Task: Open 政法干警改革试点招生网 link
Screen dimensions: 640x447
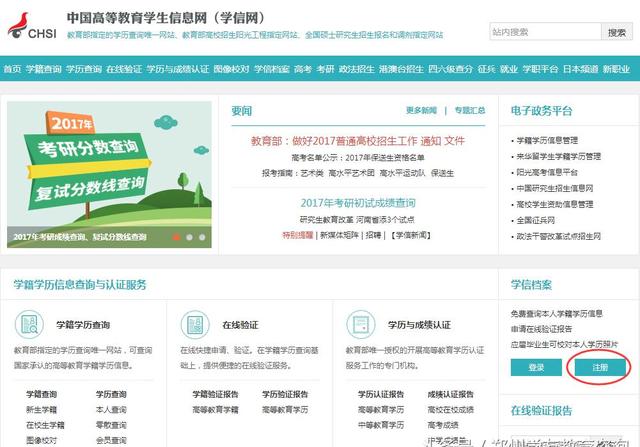Action: 558,236
